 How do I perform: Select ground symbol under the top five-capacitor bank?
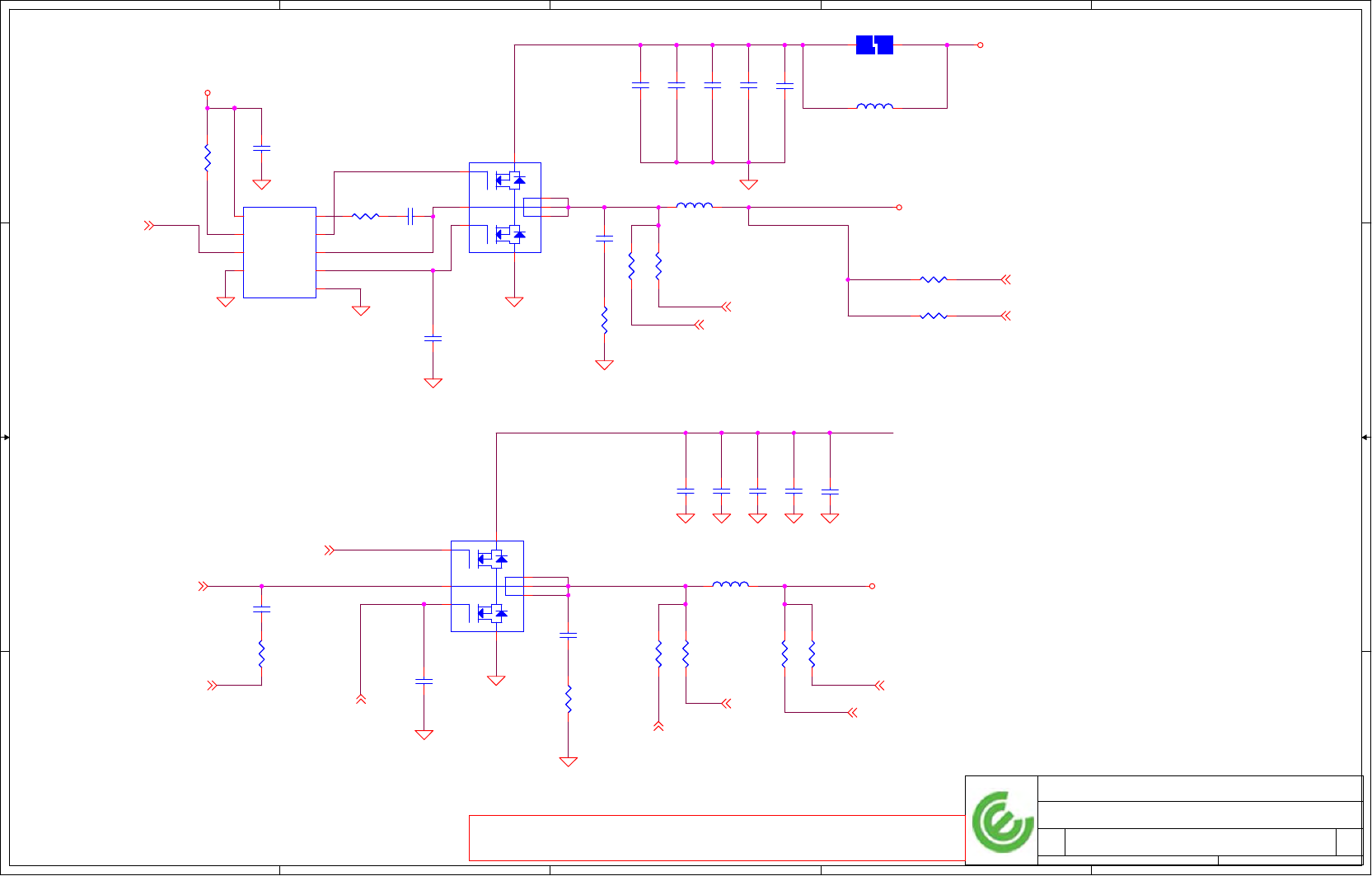coord(748,185)
